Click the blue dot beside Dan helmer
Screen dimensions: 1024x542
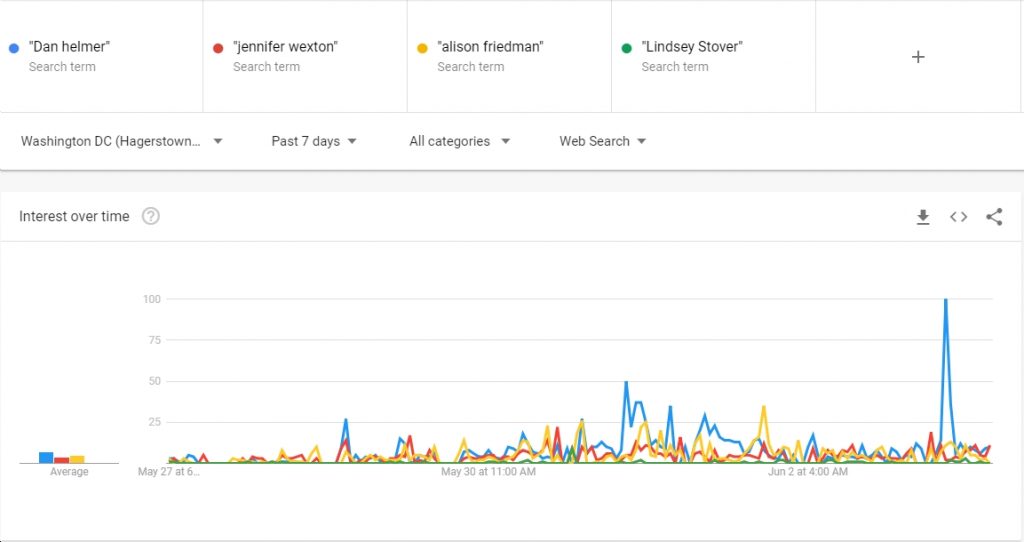14,48
